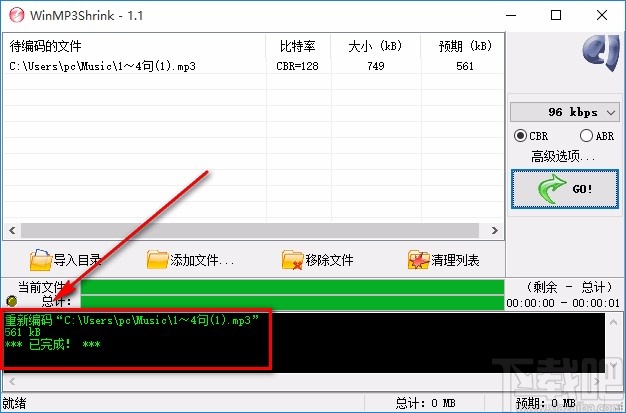Select the 1~4句(1).mp3 file row
Viewport: 626px width, 413px height.
pyautogui.click(x=254, y=66)
